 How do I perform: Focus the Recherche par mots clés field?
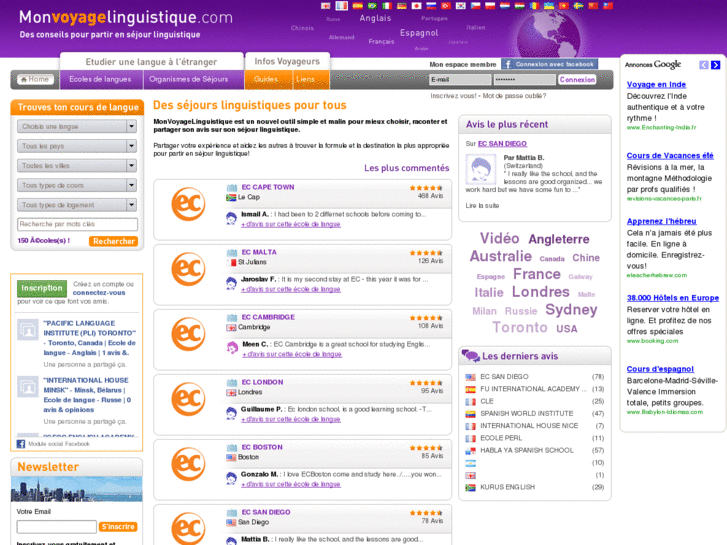pos(77,224)
